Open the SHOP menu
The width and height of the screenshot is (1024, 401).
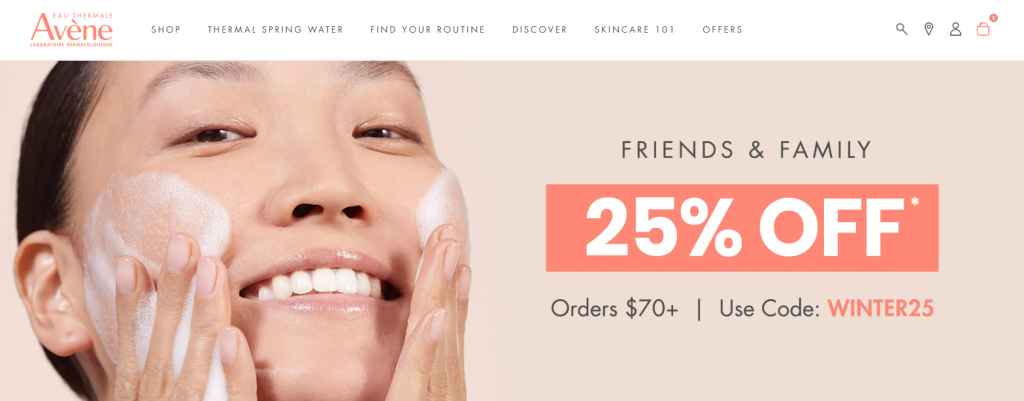click(x=166, y=29)
